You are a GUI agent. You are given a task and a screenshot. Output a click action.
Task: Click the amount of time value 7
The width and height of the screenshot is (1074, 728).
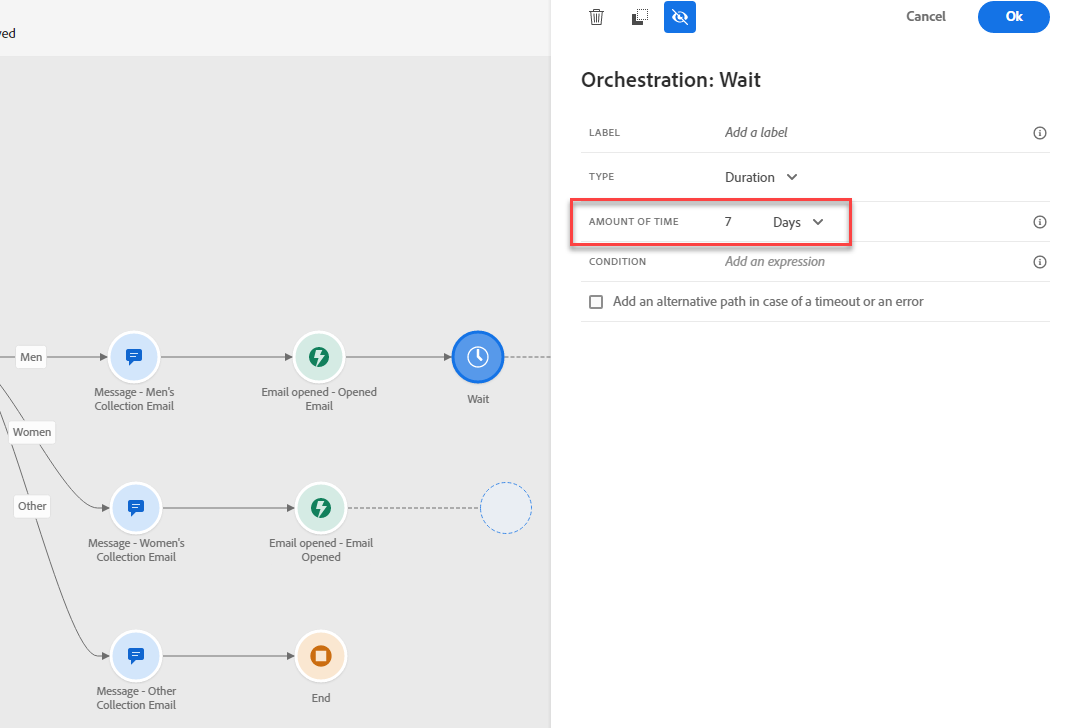[x=728, y=222]
